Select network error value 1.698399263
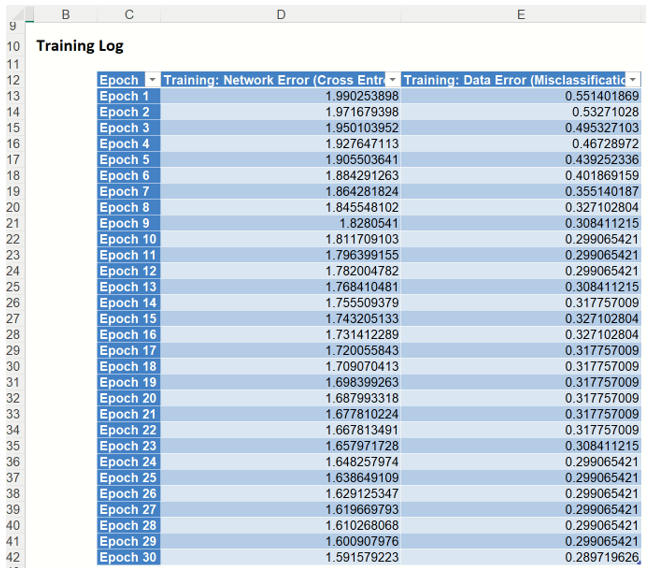The width and height of the screenshot is (649, 568). pyautogui.click(x=281, y=382)
